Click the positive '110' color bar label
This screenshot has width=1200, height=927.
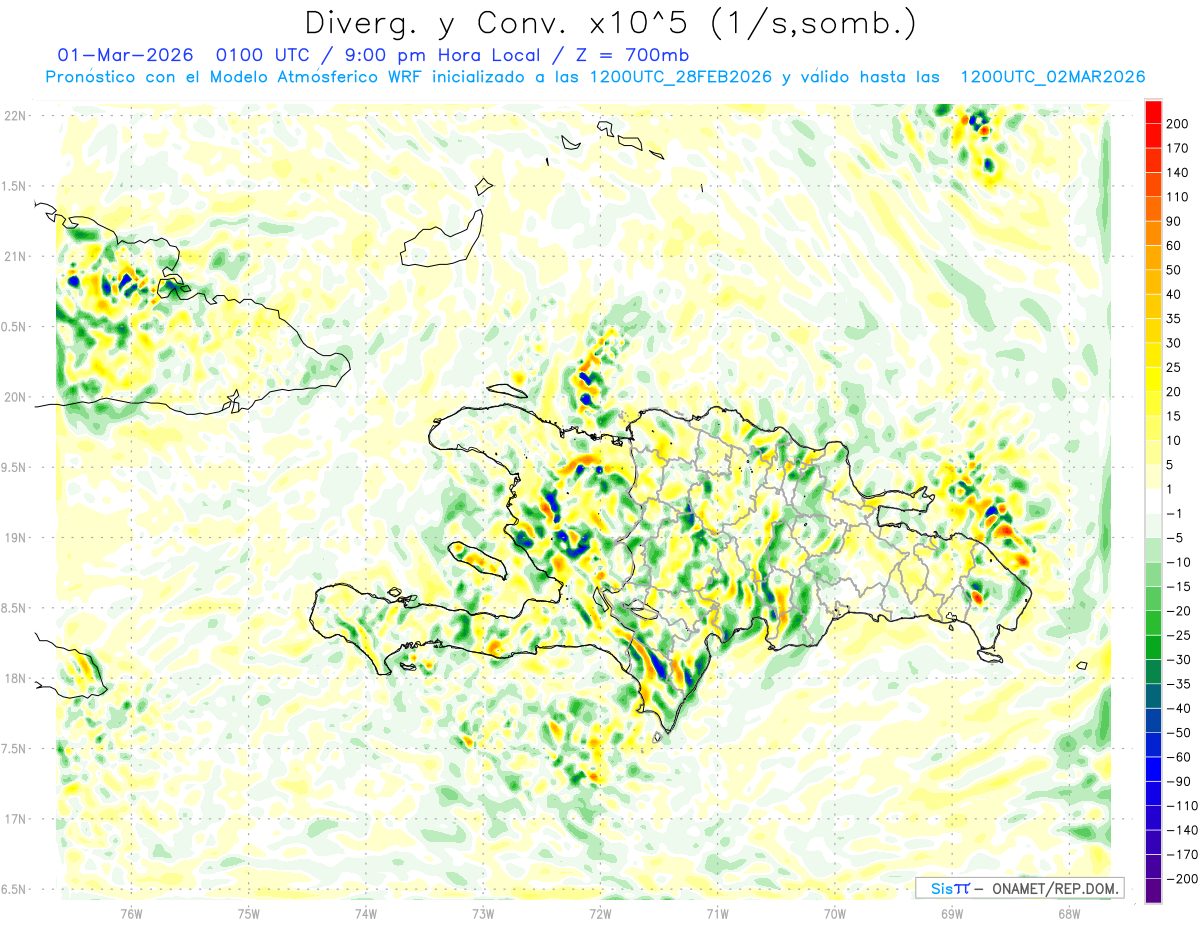pos(1178,197)
